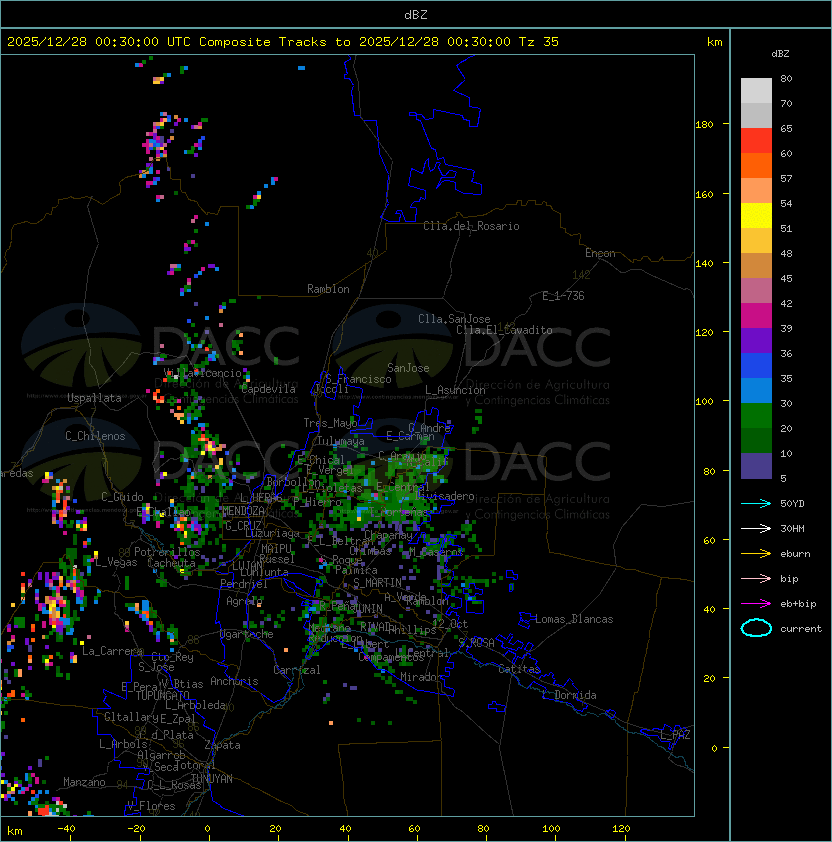Click the cyan current ellipse icon
This screenshot has width=832, height=842.
756,628
